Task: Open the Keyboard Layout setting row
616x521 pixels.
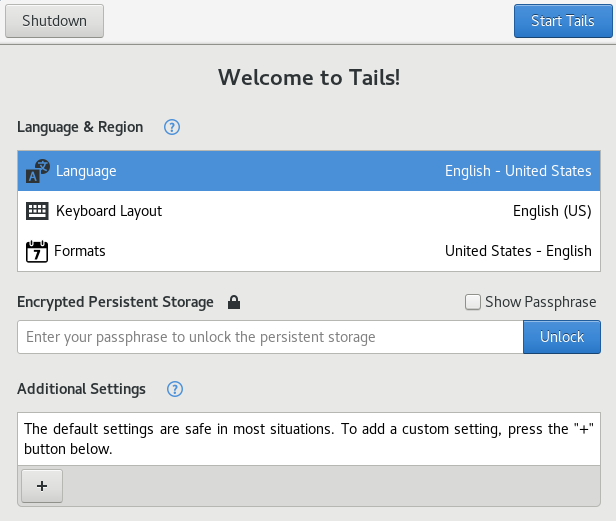Action: point(300,211)
